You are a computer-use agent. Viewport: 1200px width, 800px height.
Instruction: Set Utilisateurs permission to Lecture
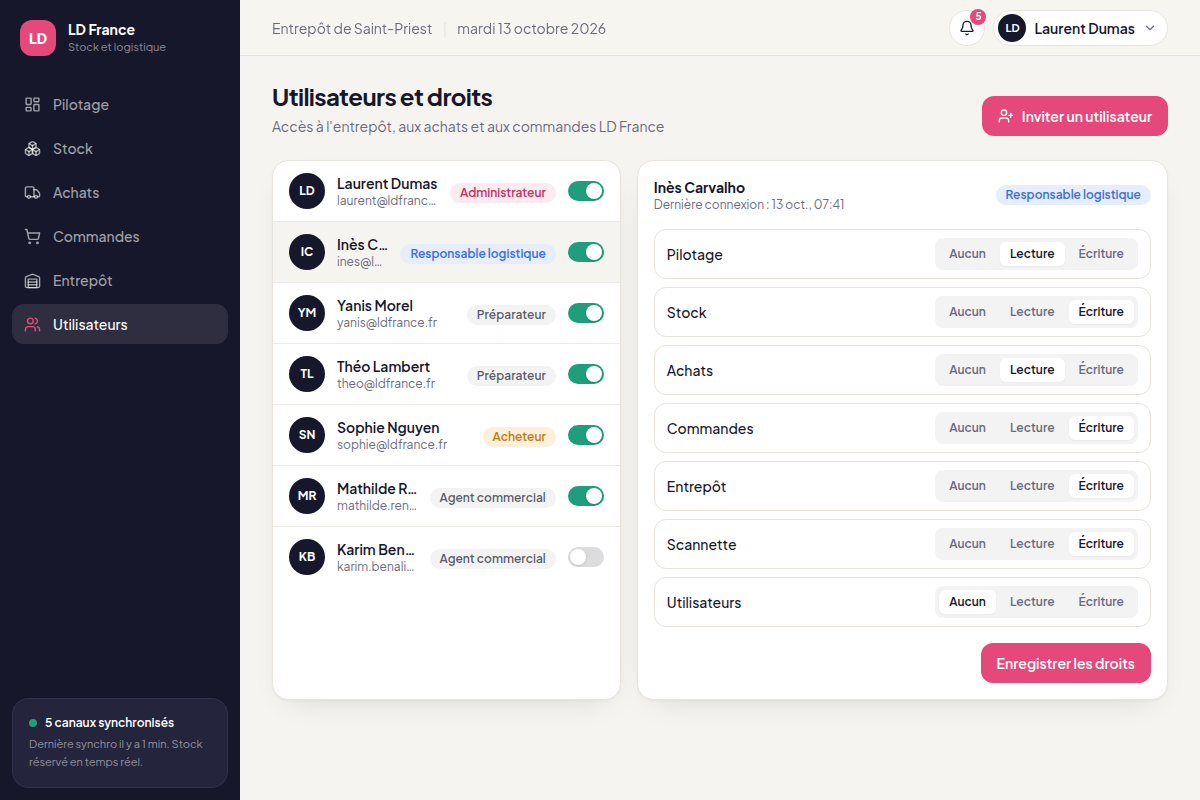pos(1032,602)
